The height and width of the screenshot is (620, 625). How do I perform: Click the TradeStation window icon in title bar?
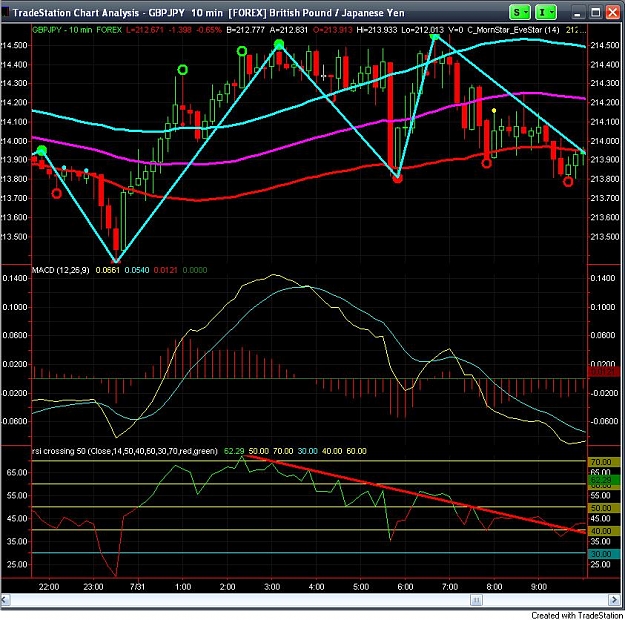5,12
